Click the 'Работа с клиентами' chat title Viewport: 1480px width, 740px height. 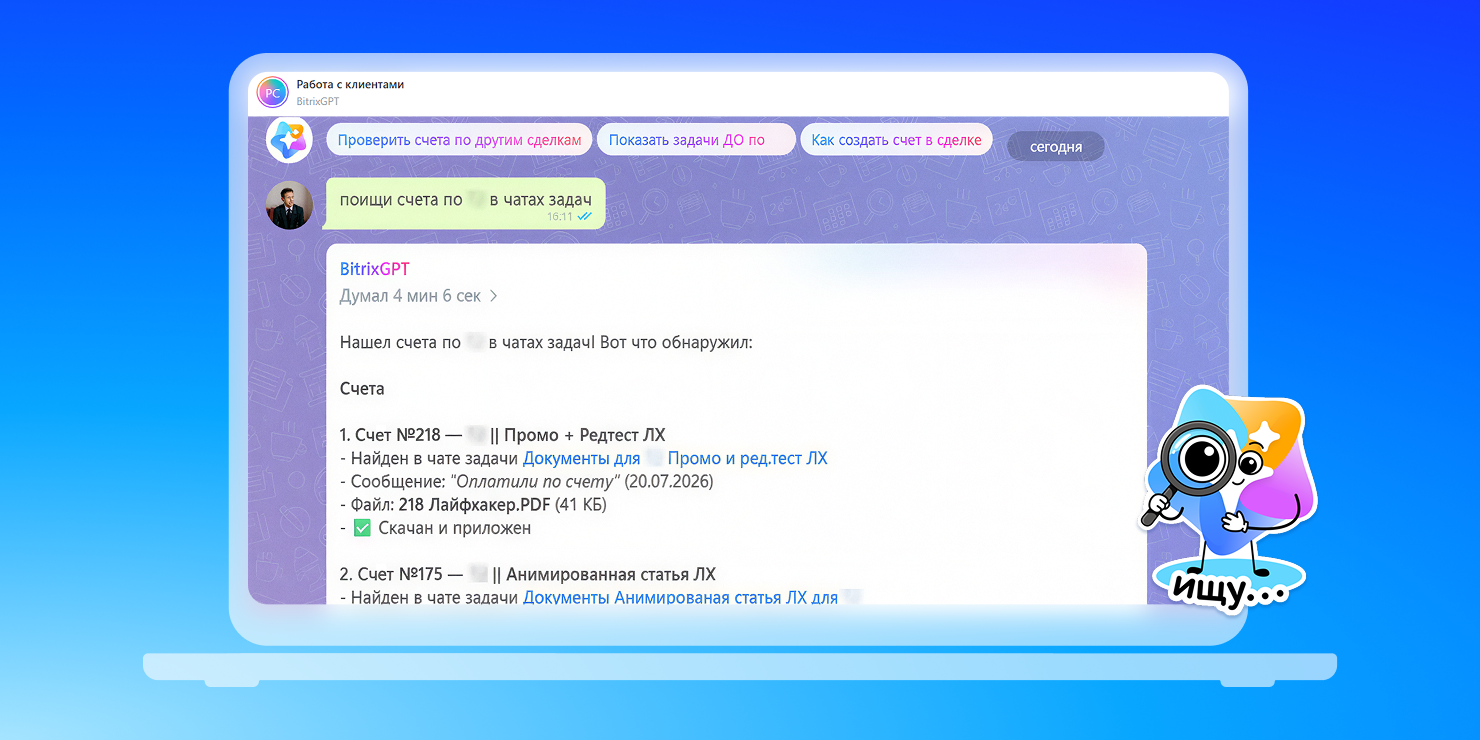click(350, 85)
